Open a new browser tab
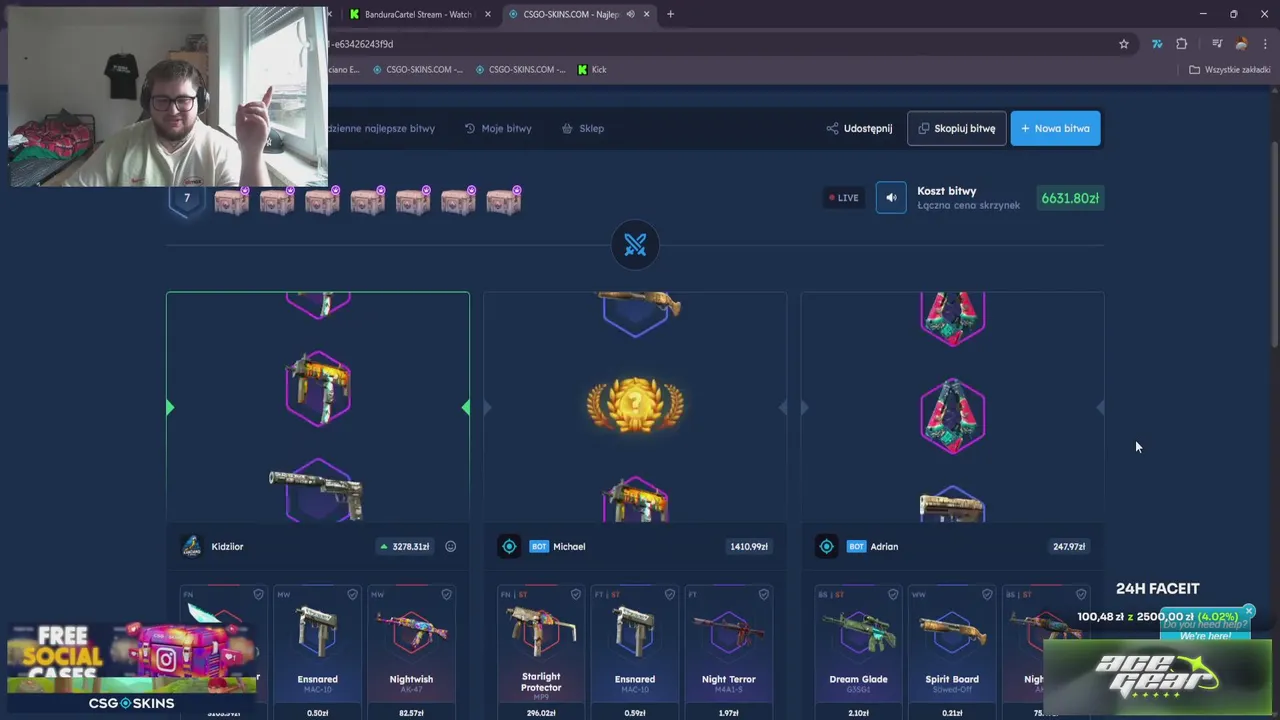This screenshot has height=720, width=1280. click(670, 14)
